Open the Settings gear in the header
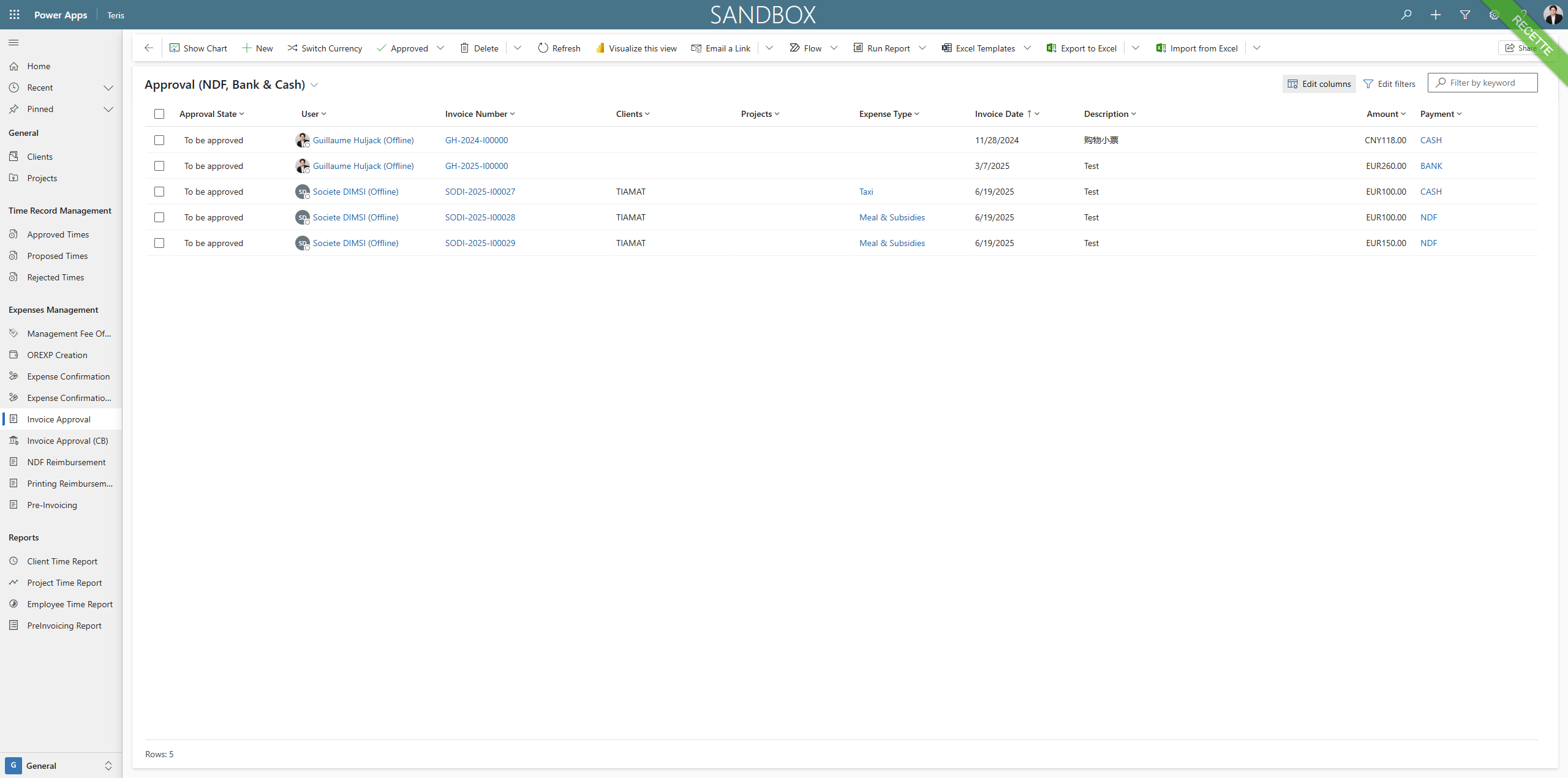 tap(1494, 15)
